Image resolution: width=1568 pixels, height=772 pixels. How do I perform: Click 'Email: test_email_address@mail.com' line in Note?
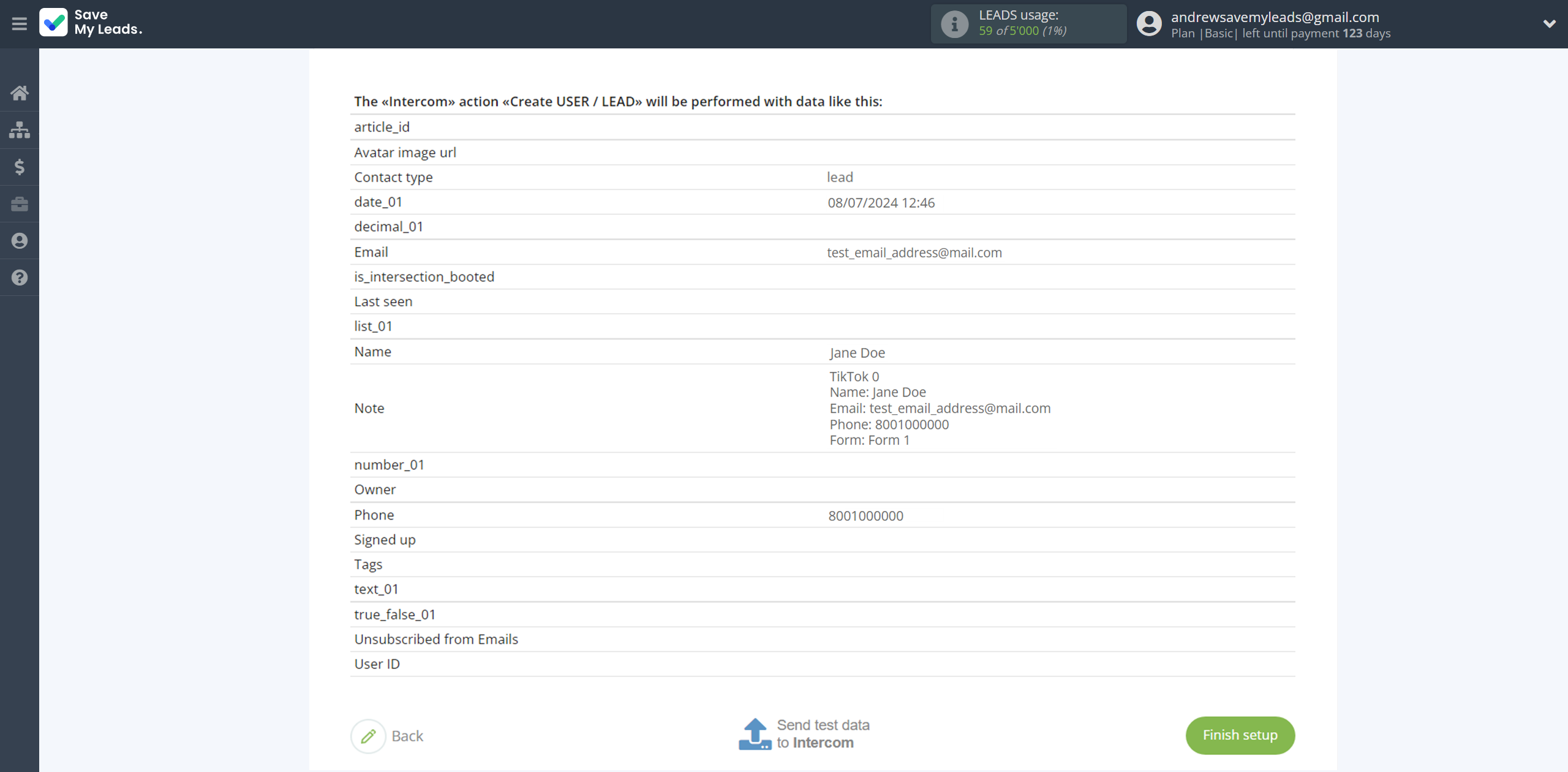click(x=940, y=408)
